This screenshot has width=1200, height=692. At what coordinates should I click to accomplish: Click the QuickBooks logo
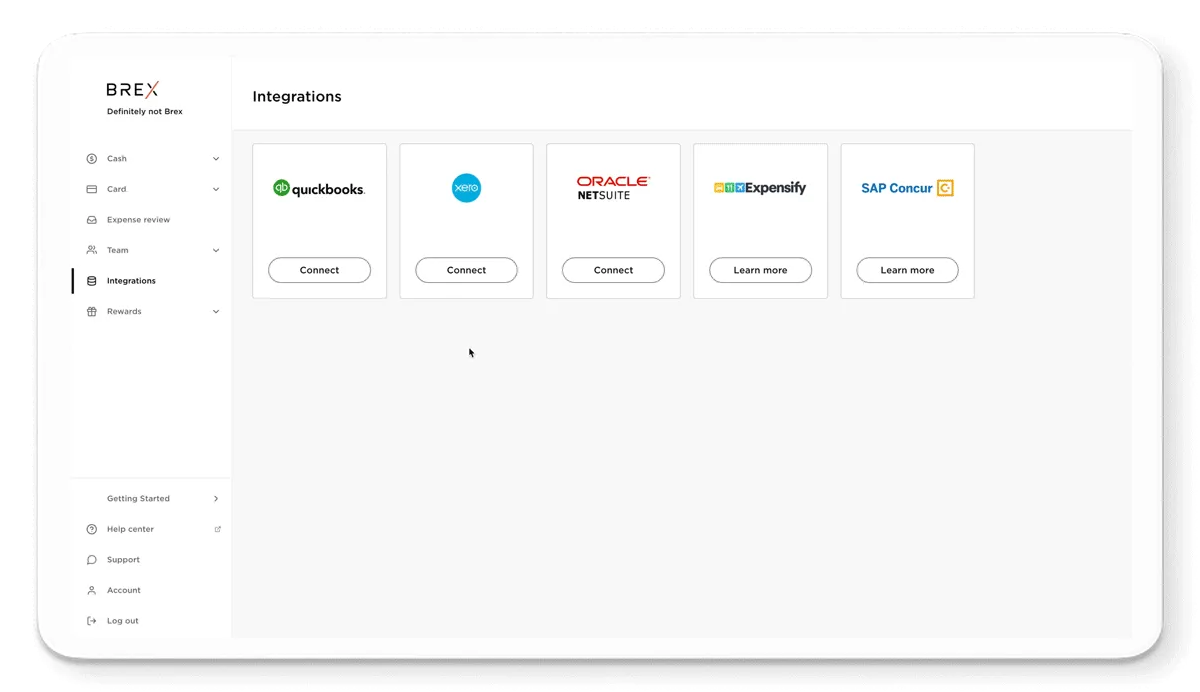[319, 188]
